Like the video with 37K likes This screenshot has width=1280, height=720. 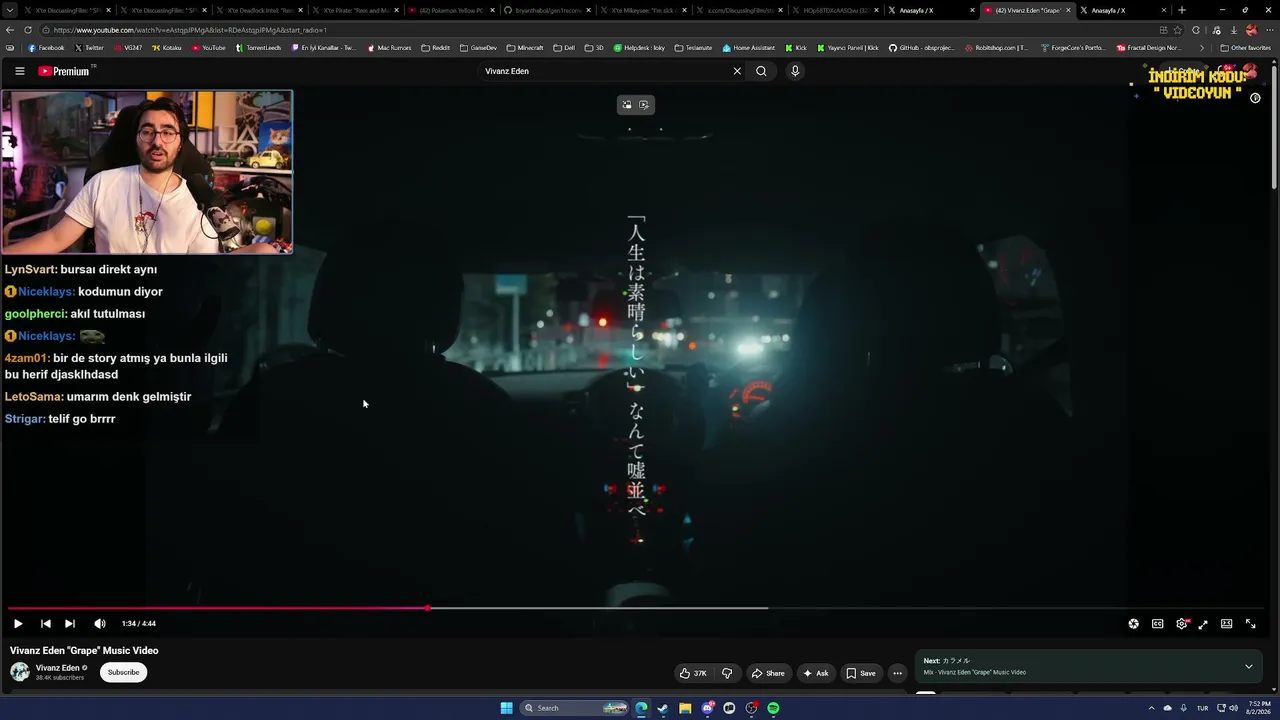tap(693, 673)
